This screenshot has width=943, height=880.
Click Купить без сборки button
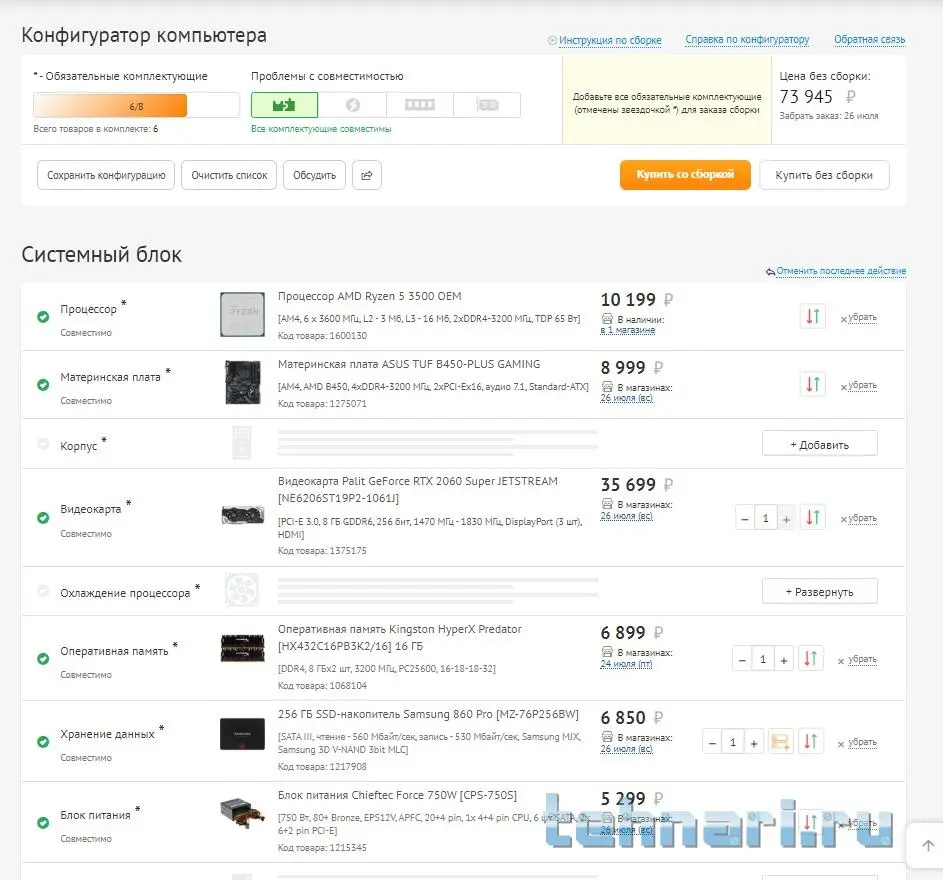click(x=824, y=175)
